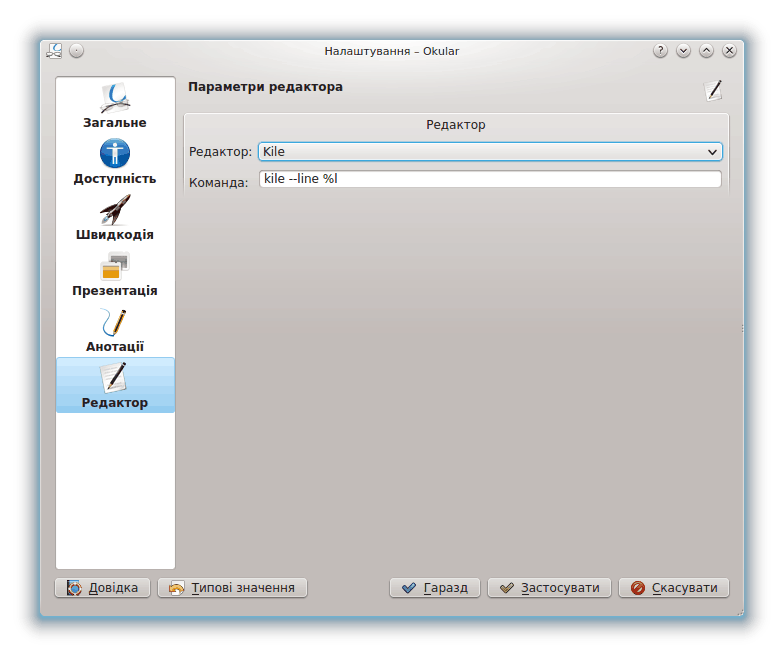Select the Редактор sidebar entry

[115, 386]
